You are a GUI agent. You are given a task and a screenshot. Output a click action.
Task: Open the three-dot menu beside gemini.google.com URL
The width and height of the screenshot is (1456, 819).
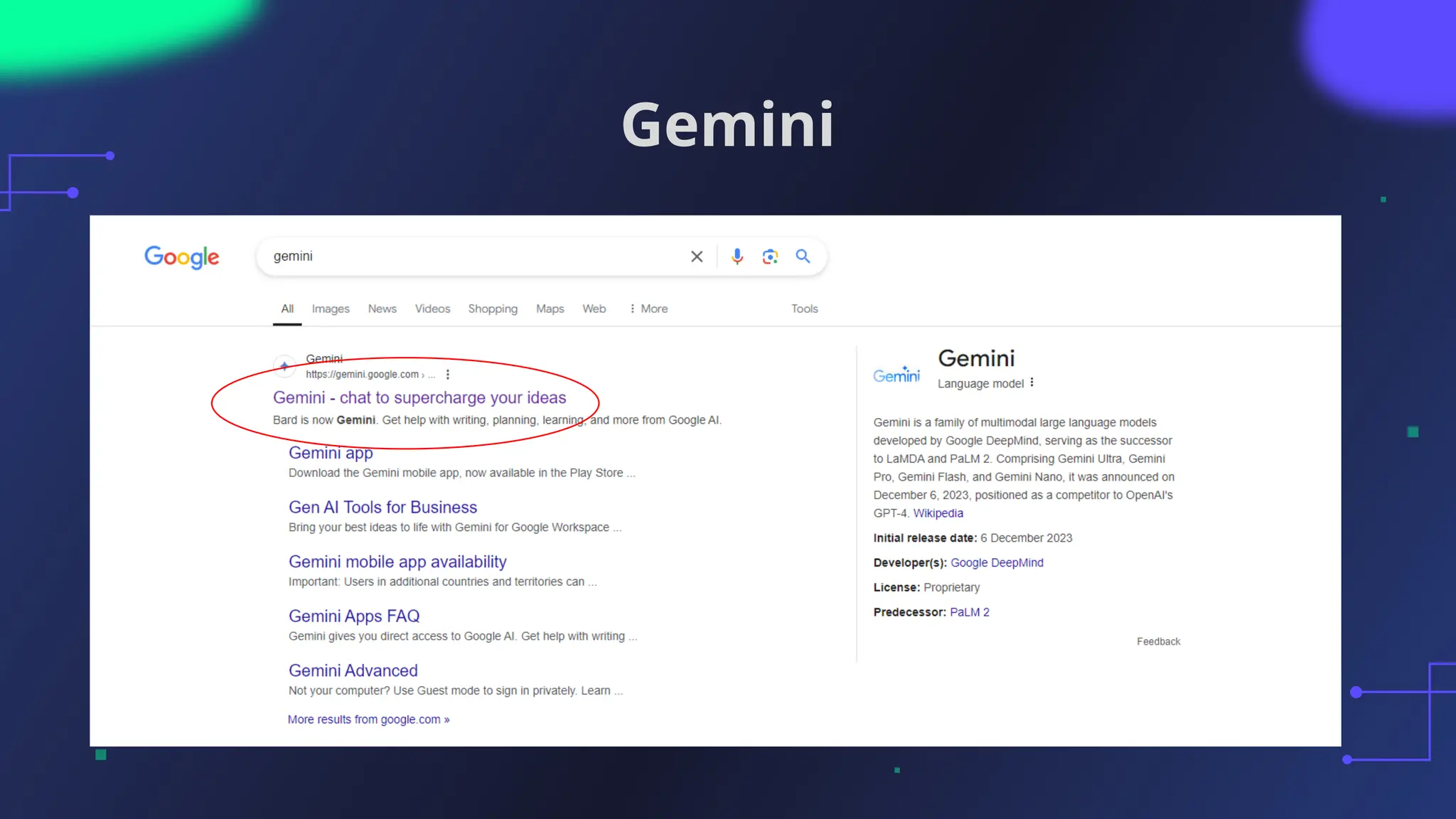point(448,375)
